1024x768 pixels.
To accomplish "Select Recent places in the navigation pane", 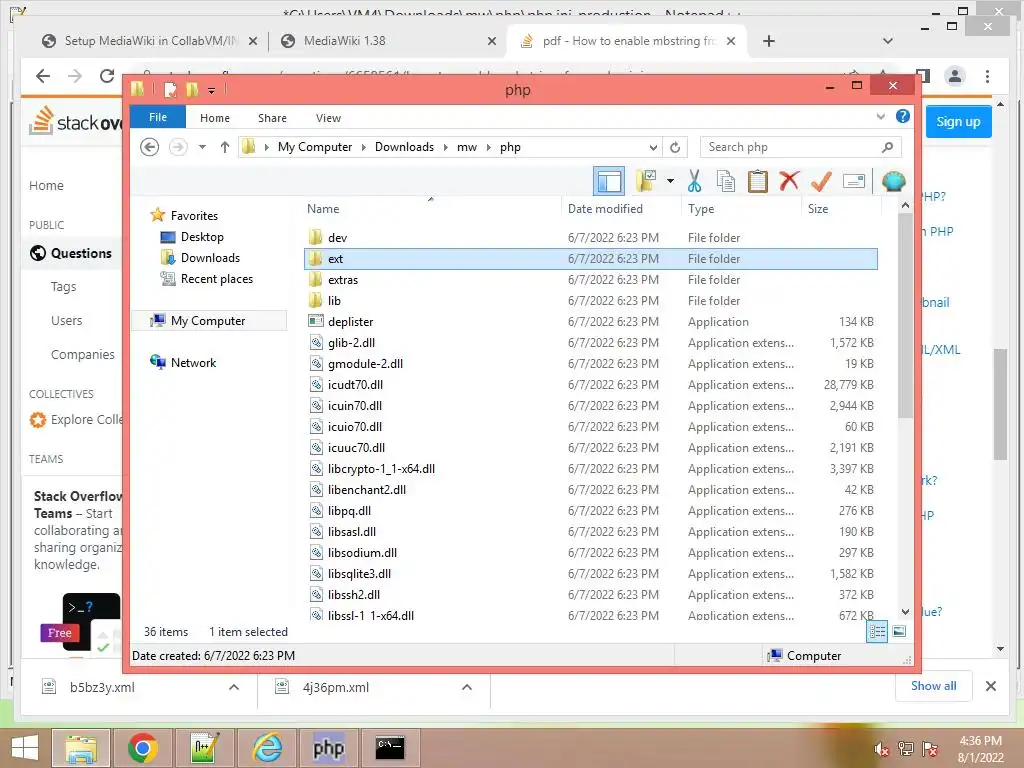I will point(216,278).
